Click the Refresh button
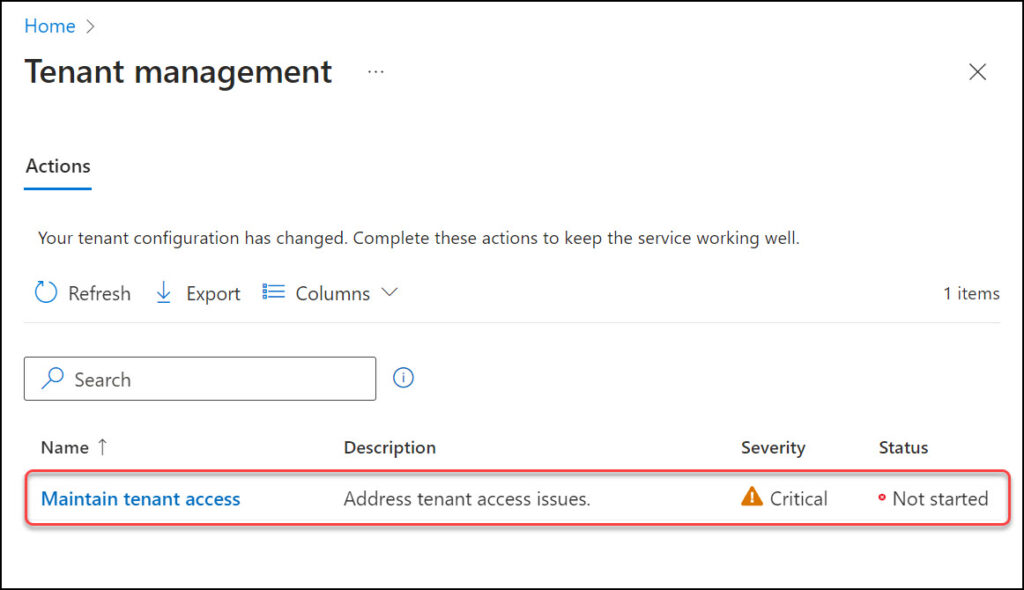This screenshot has width=1024, height=590. [x=82, y=293]
